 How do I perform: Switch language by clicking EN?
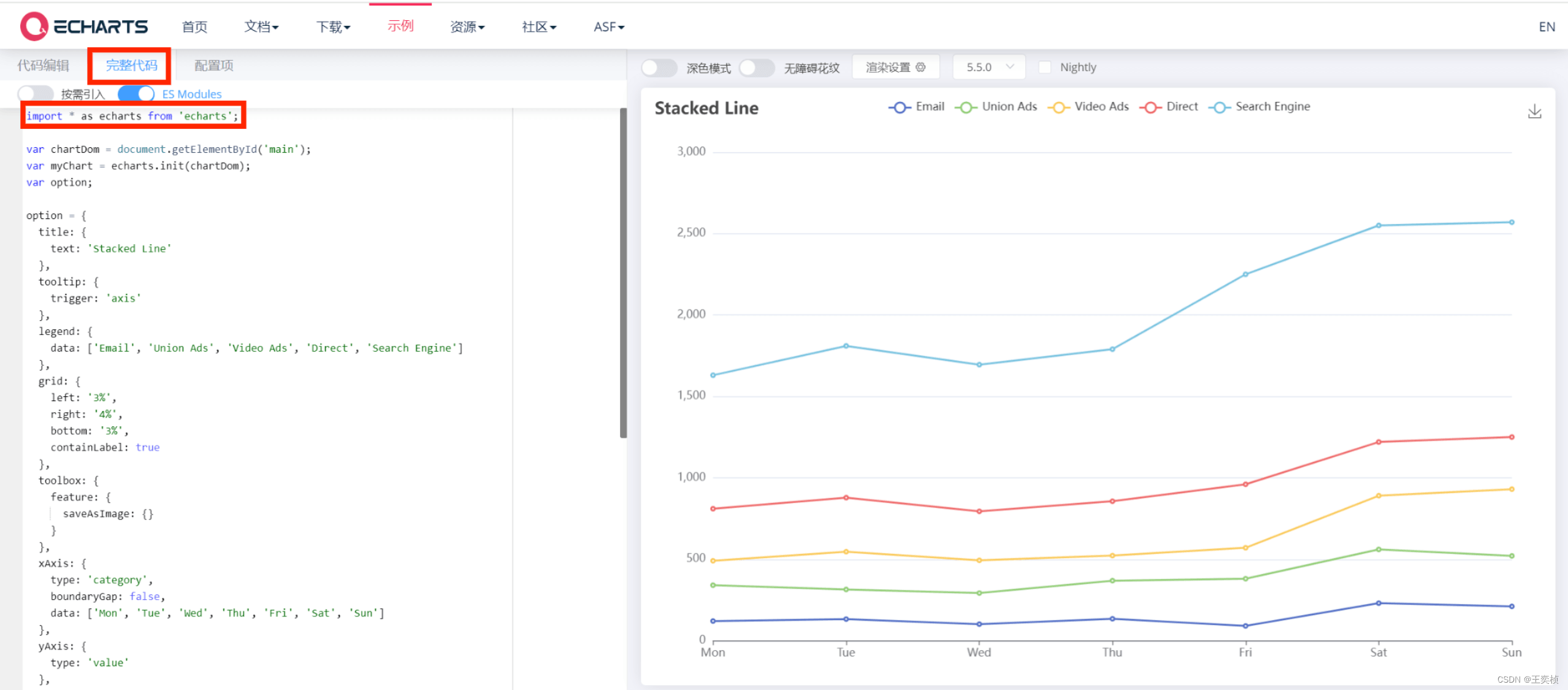[1547, 26]
